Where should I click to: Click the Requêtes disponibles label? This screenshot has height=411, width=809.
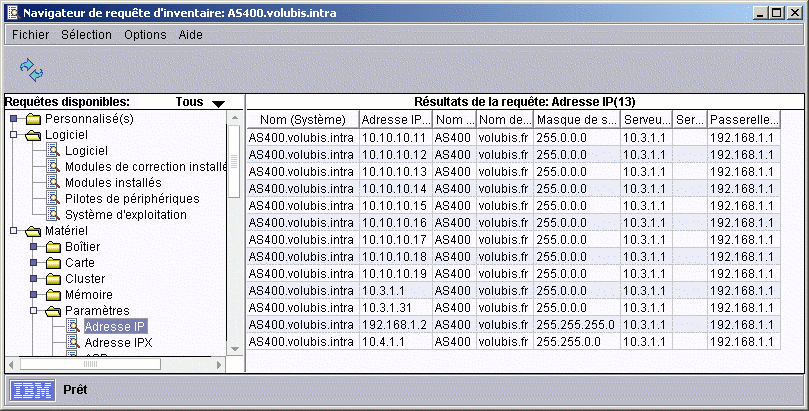[x=67, y=102]
